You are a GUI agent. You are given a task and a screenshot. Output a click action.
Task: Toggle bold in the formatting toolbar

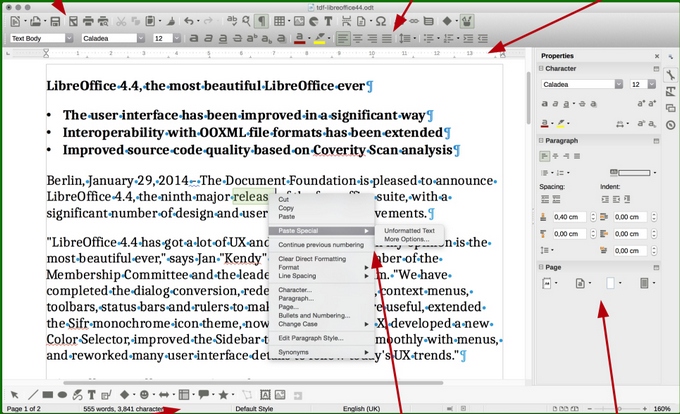click(x=194, y=39)
